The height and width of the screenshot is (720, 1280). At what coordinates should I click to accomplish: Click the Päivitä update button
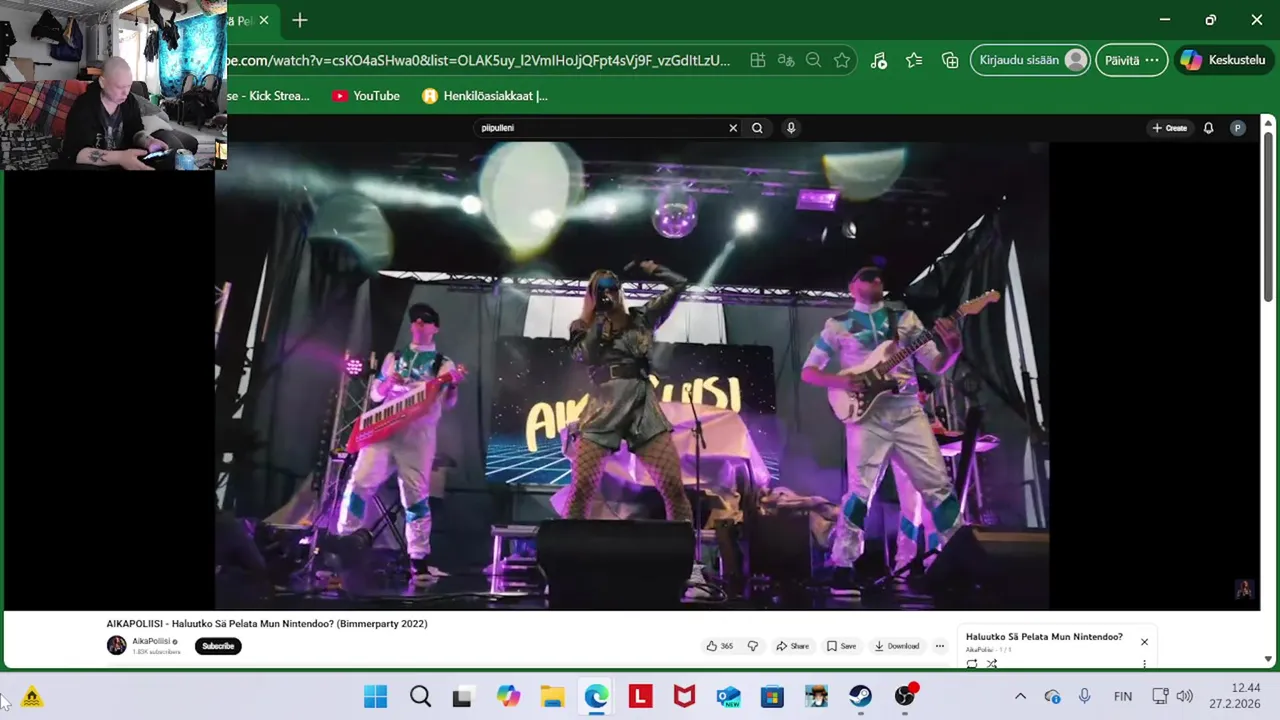click(1131, 60)
